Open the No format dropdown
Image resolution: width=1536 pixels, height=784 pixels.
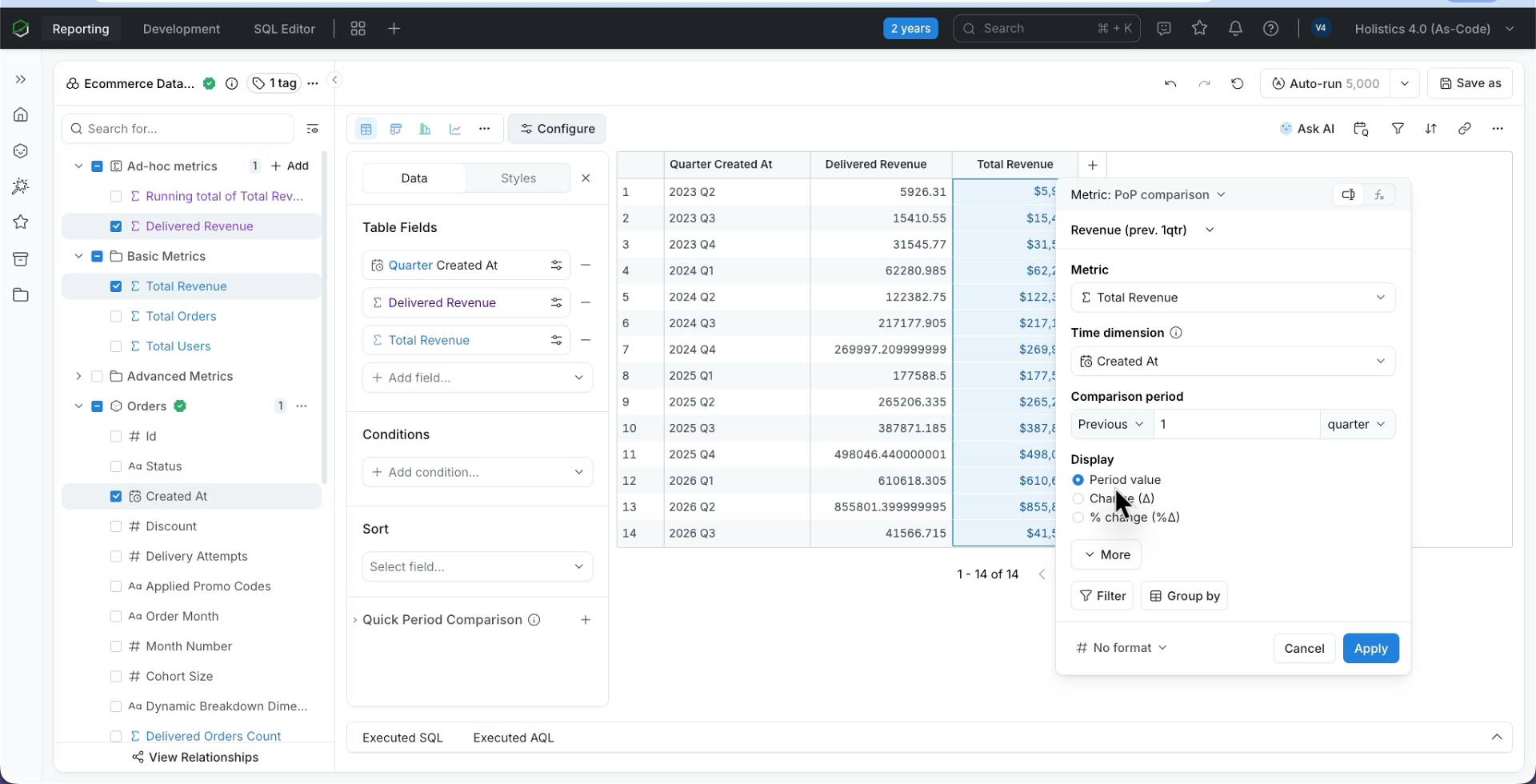[1122, 648]
